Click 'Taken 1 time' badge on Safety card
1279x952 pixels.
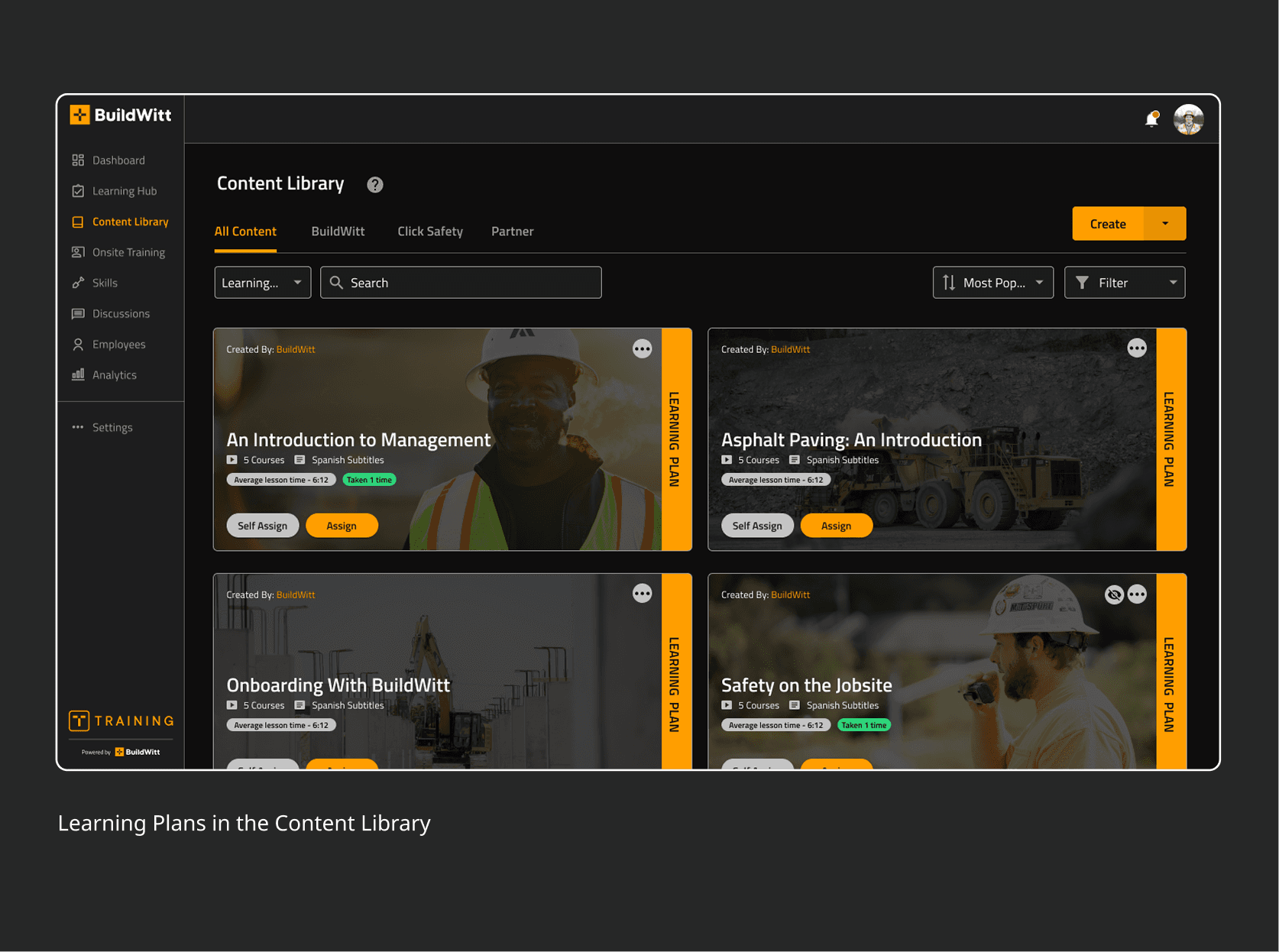(864, 725)
